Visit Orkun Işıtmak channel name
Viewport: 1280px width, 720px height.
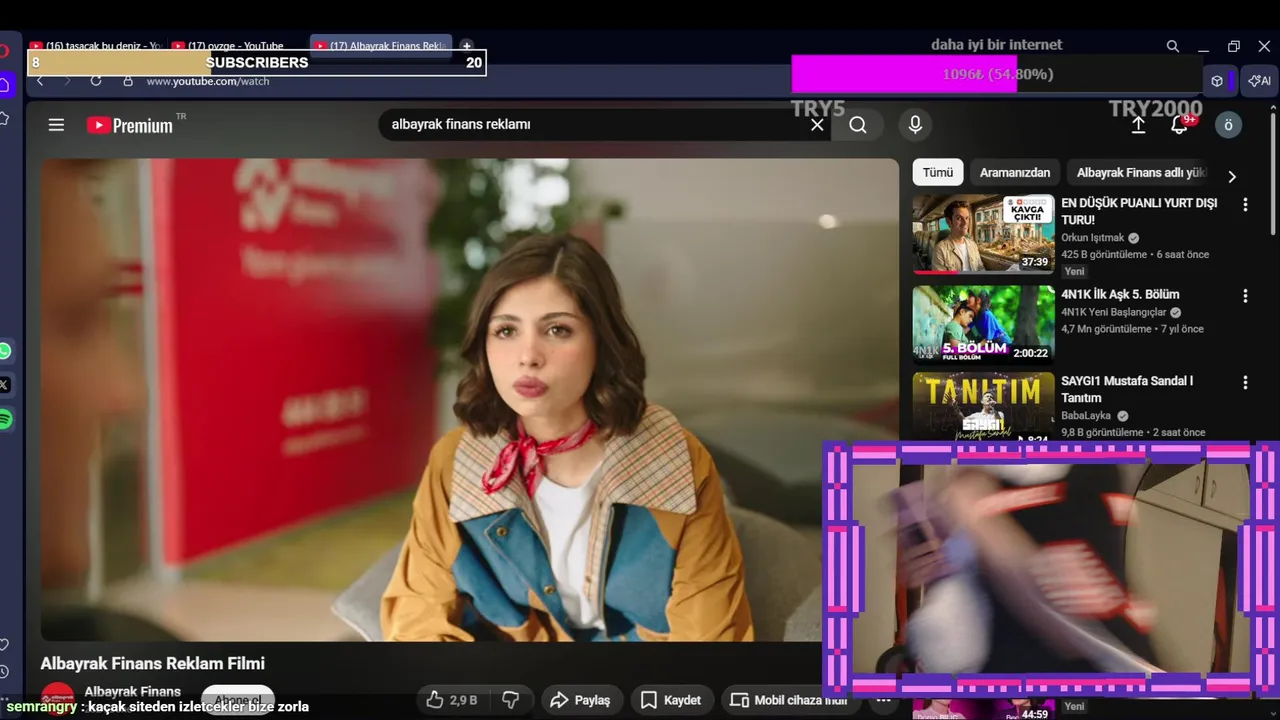[x=1093, y=238]
